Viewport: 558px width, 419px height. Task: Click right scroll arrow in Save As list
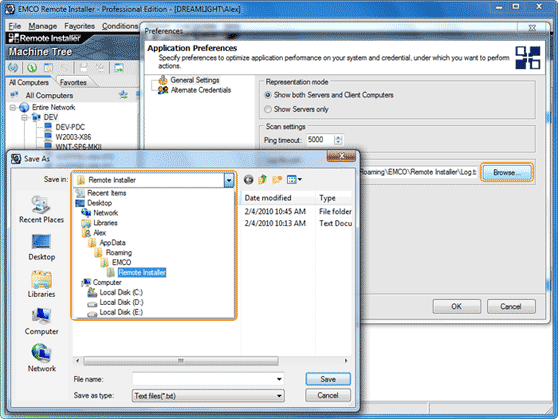[346, 361]
